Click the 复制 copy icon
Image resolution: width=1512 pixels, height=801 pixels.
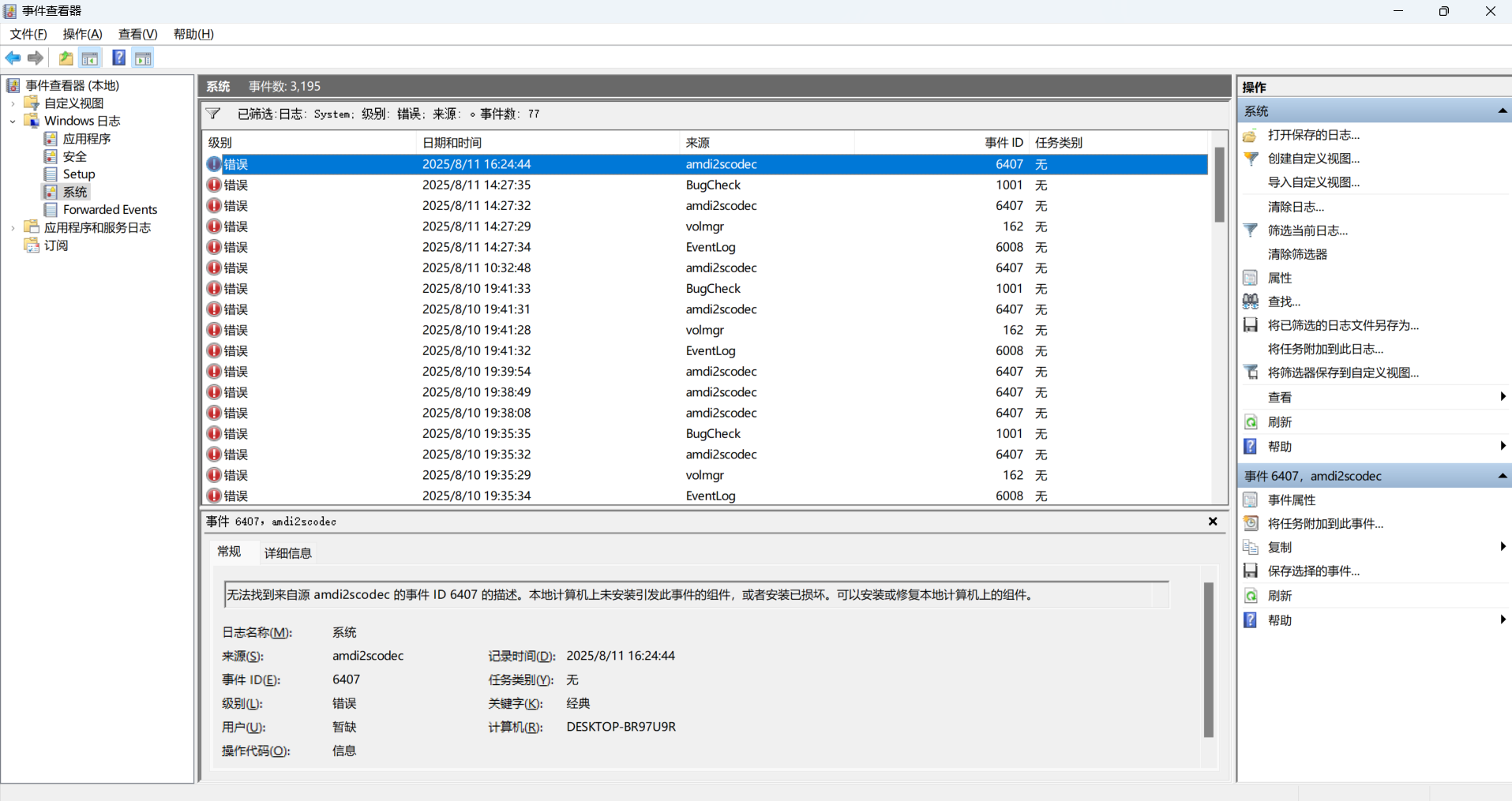click(x=1251, y=547)
